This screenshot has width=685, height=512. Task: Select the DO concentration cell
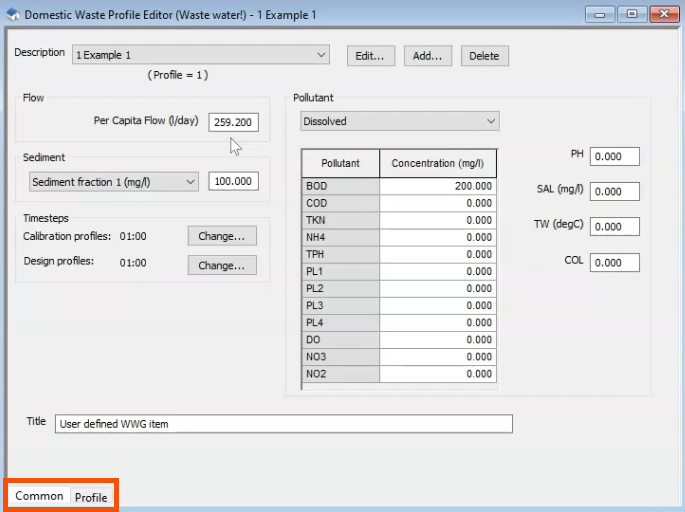pos(438,339)
